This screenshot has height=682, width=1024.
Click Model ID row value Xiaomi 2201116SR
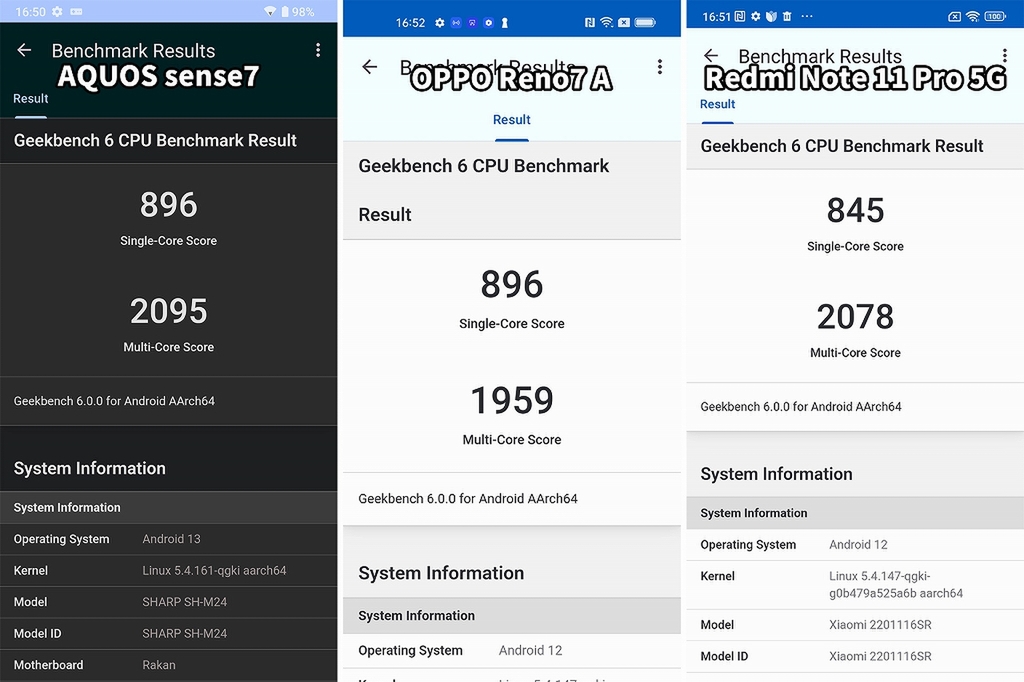[x=880, y=656]
